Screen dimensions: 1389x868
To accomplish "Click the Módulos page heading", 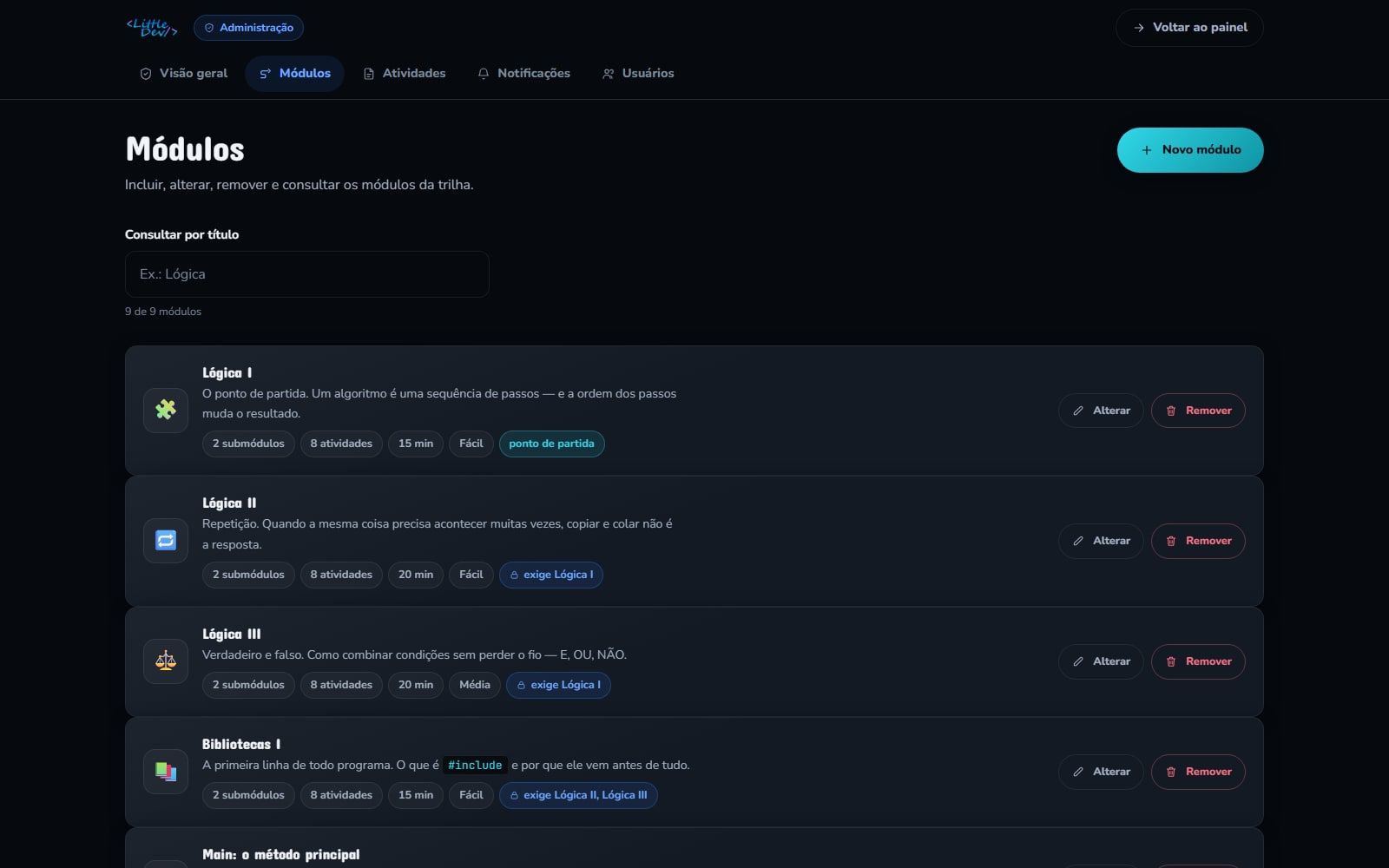I will point(185,149).
